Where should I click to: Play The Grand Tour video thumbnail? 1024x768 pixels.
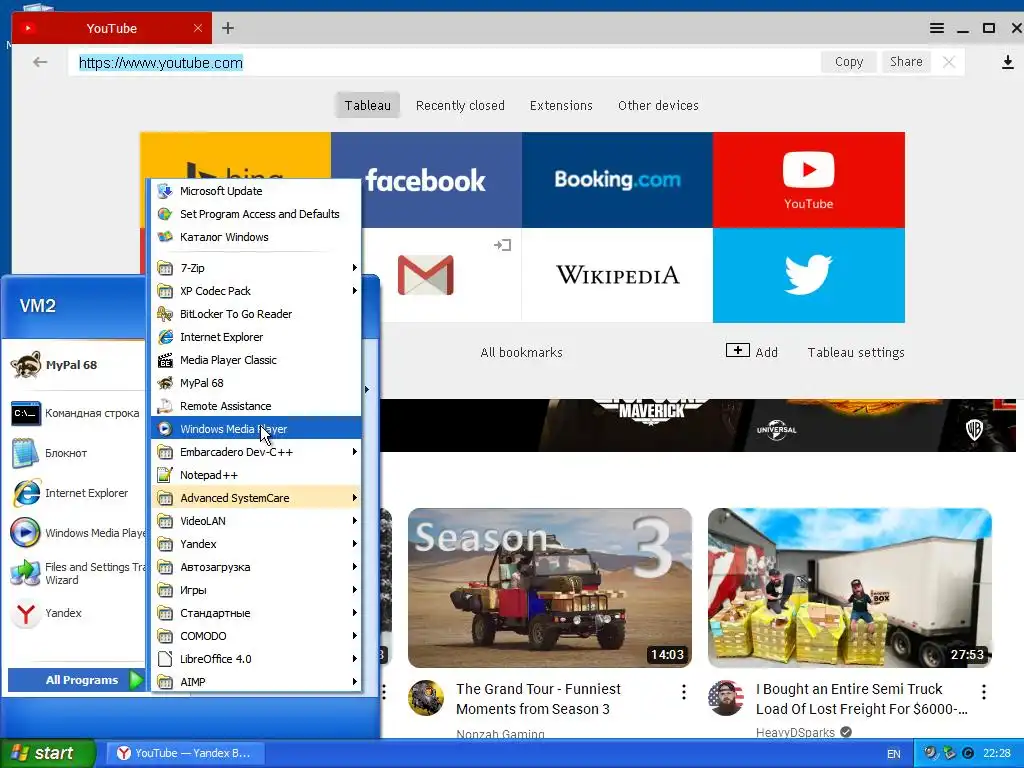pyautogui.click(x=550, y=588)
